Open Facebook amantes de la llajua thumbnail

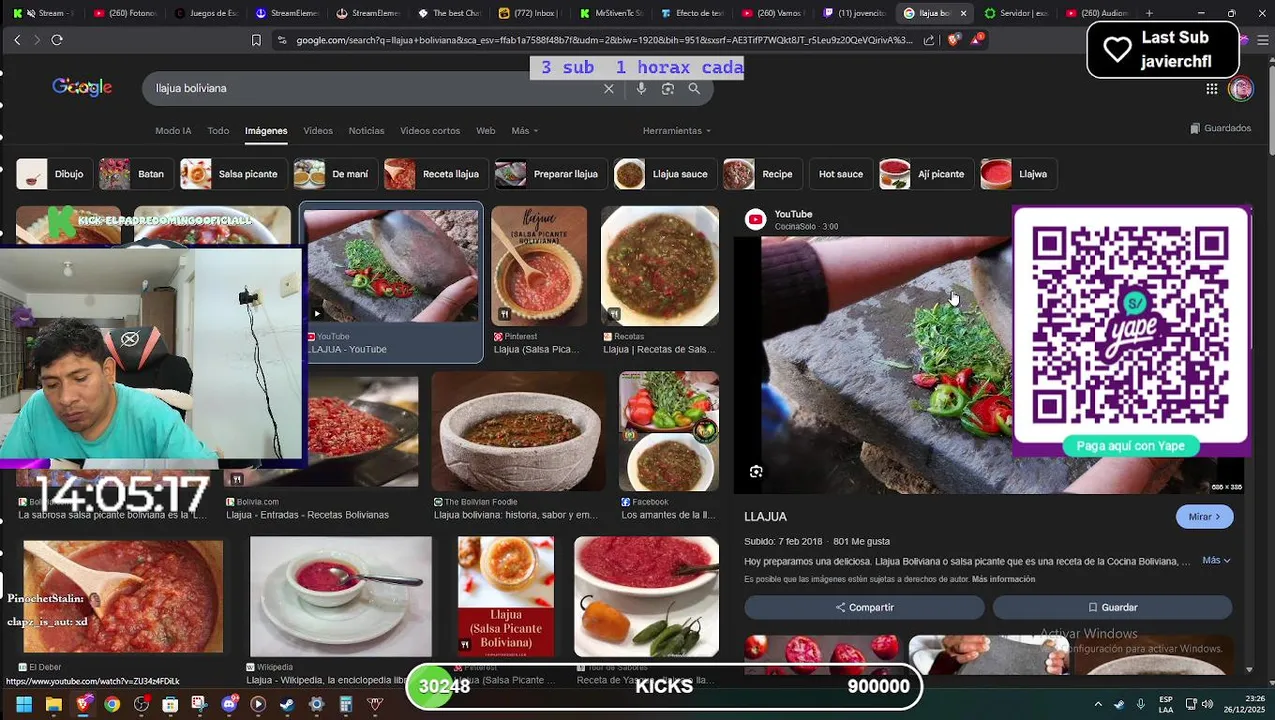tap(669, 432)
